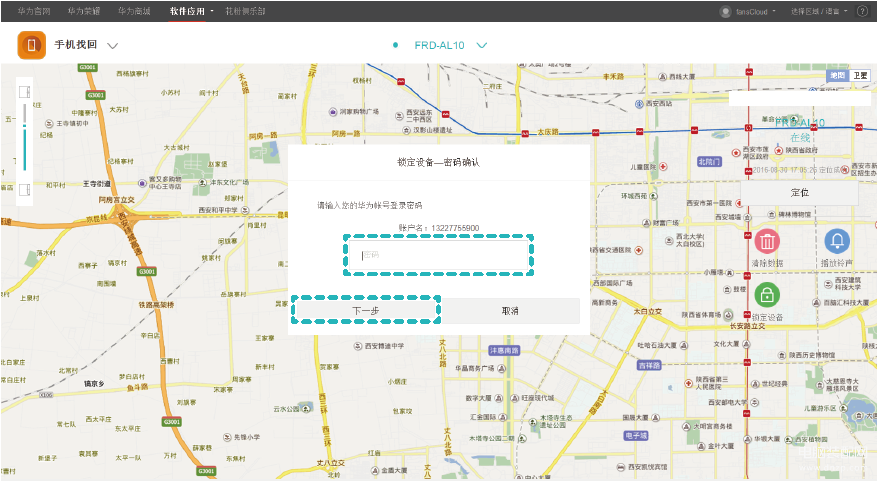
Task: Click the map zoom in button
Action: point(24,92)
